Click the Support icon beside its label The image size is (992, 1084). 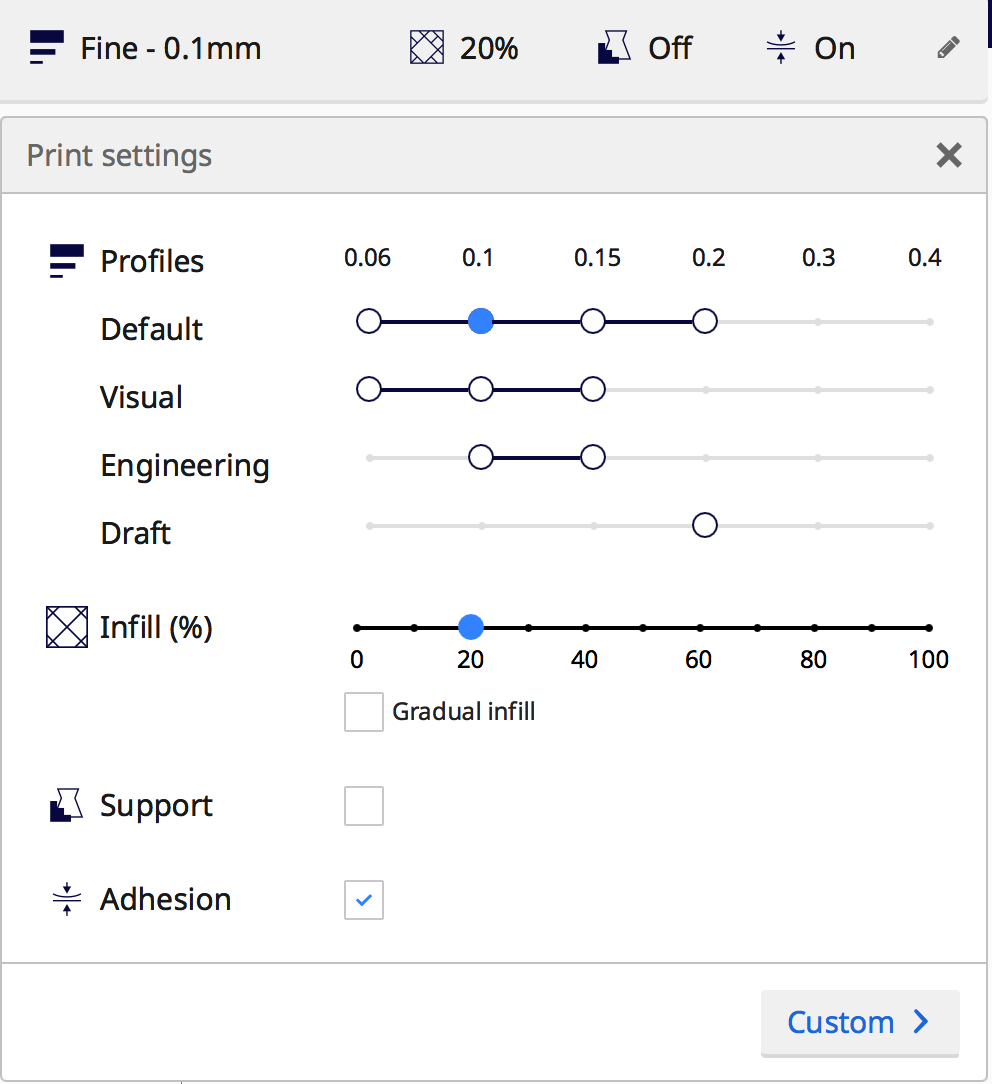pyautogui.click(x=66, y=806)
